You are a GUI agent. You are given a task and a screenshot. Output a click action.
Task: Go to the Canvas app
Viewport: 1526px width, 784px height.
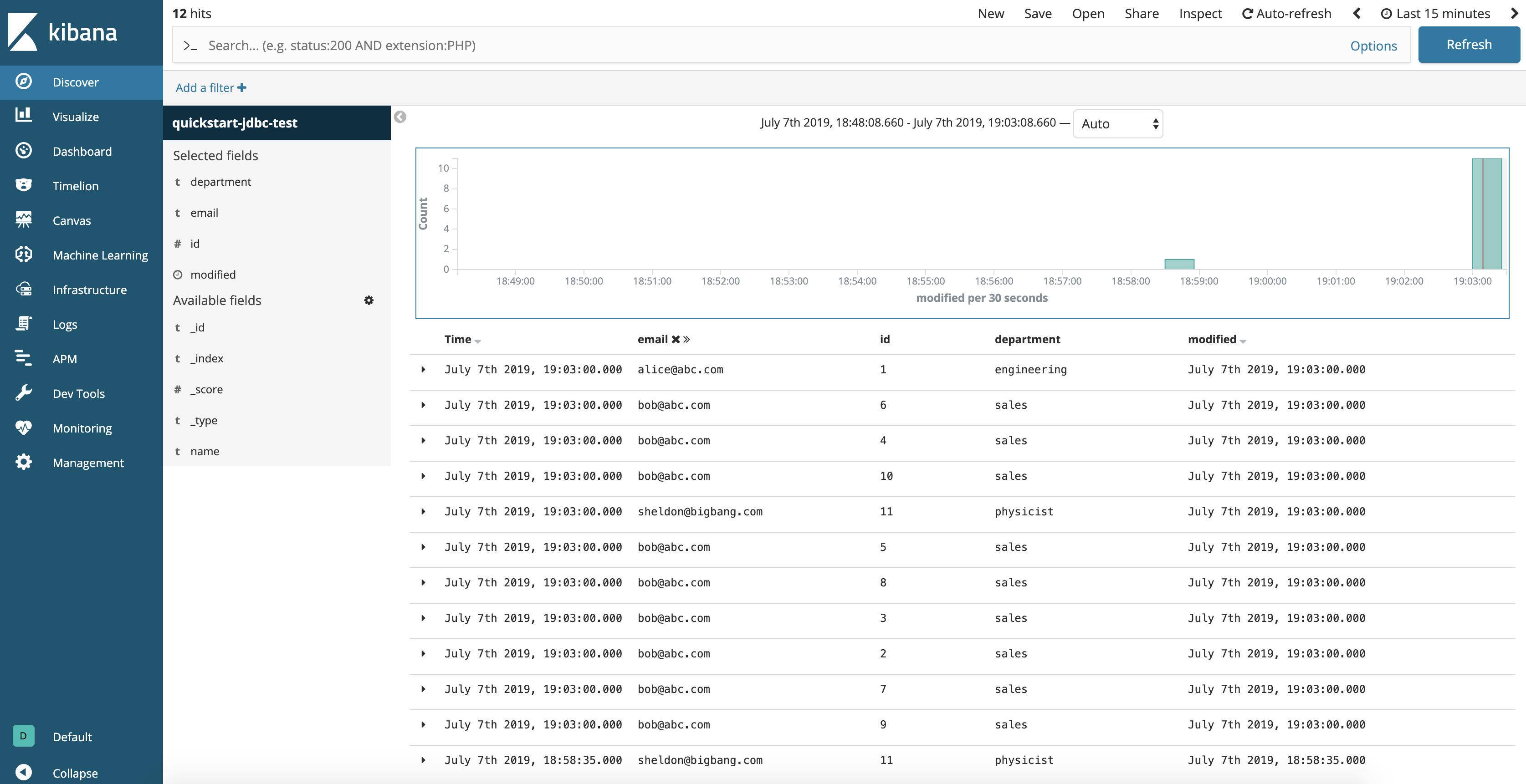[x=71, y=220]
